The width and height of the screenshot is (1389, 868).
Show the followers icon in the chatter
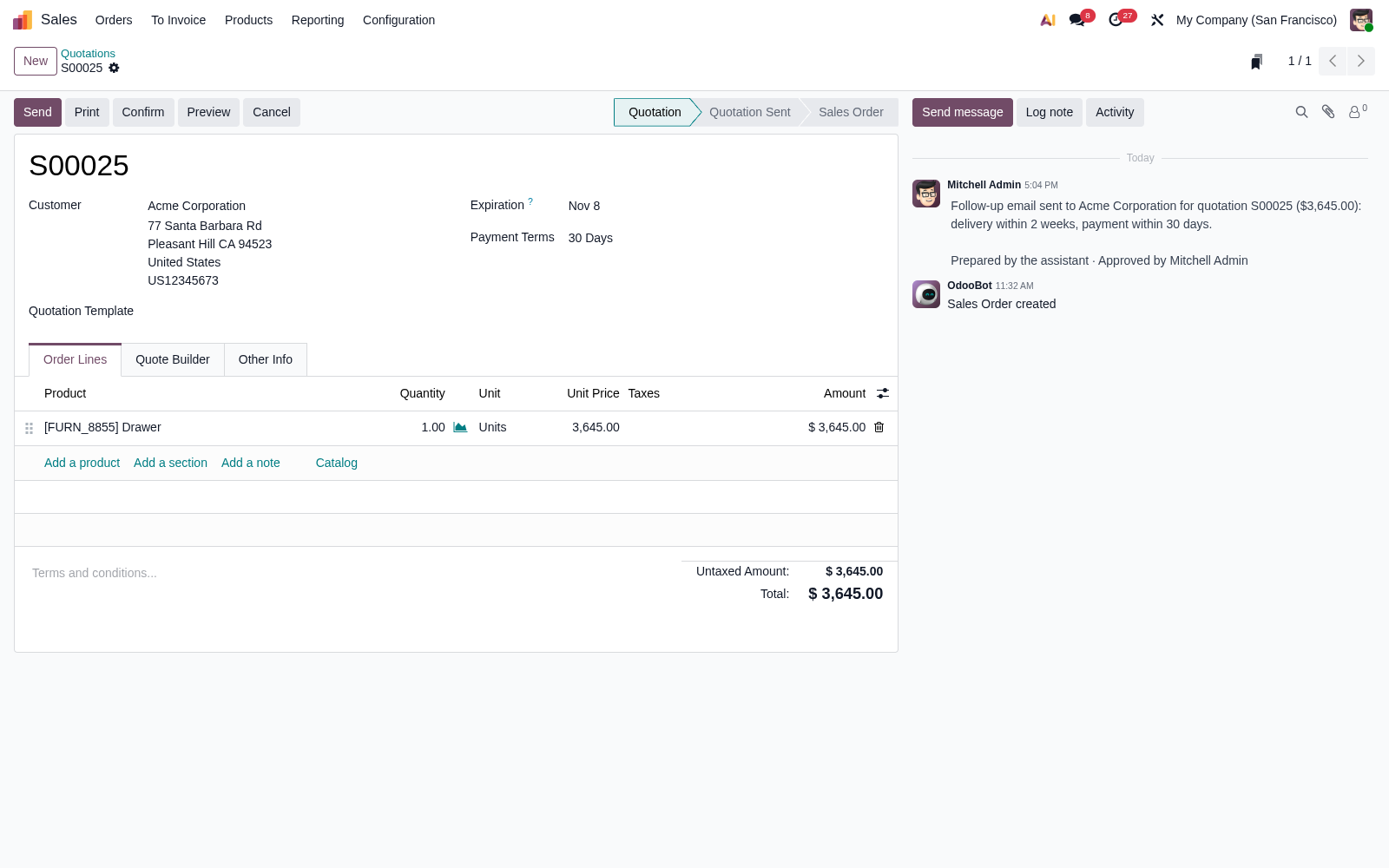coord(1358,112)
